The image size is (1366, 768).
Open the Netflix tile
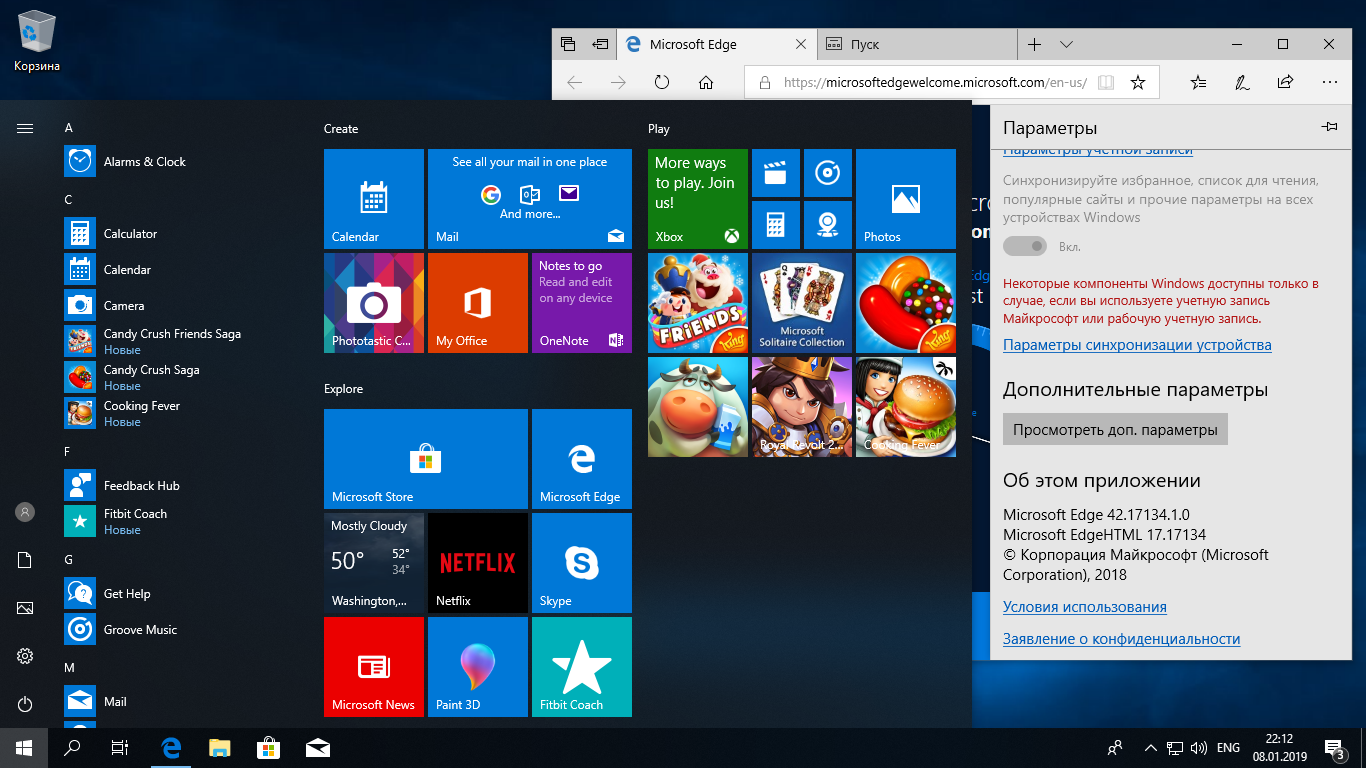[x=478, y=563]
